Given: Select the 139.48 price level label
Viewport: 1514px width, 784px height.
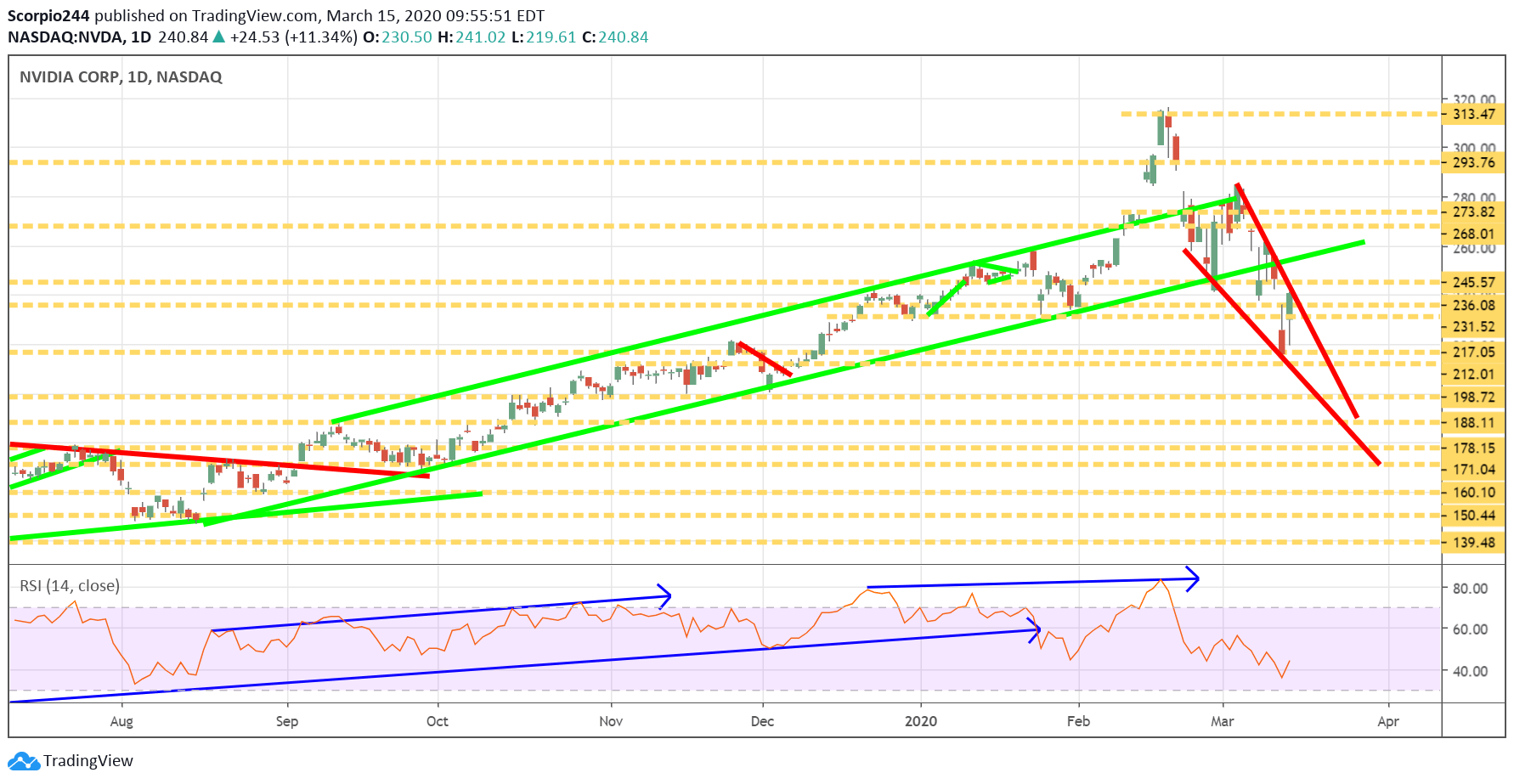Looking at the screenshot, I should (x=1473, y=542).
